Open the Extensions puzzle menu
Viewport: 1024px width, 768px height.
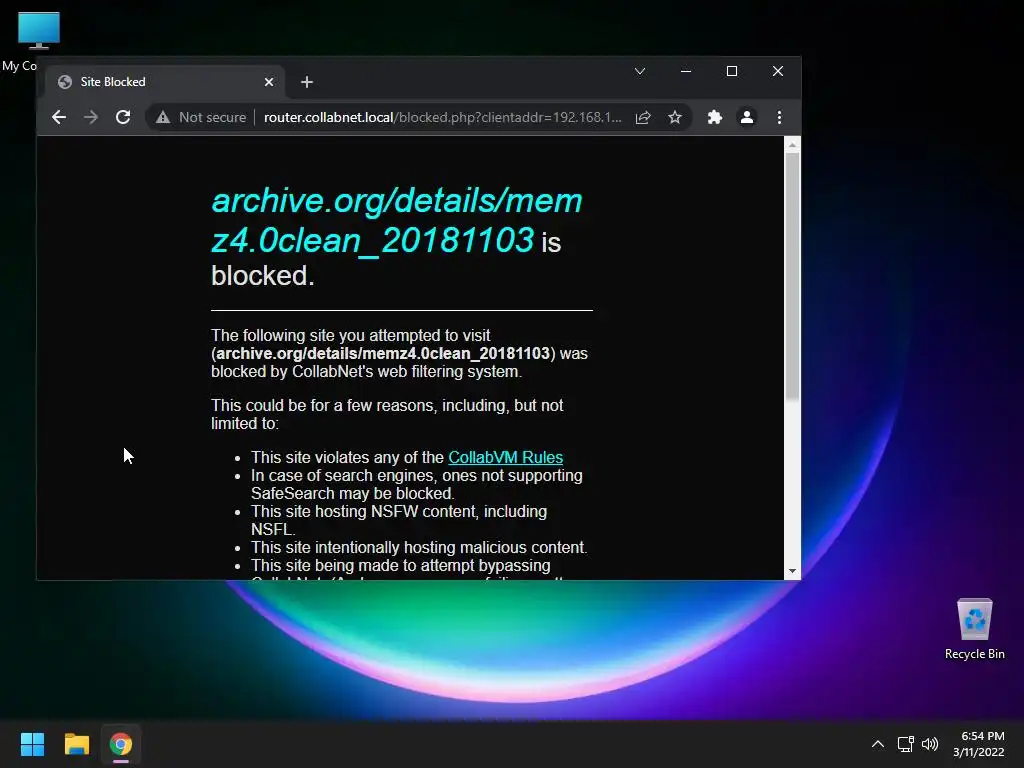715,118
